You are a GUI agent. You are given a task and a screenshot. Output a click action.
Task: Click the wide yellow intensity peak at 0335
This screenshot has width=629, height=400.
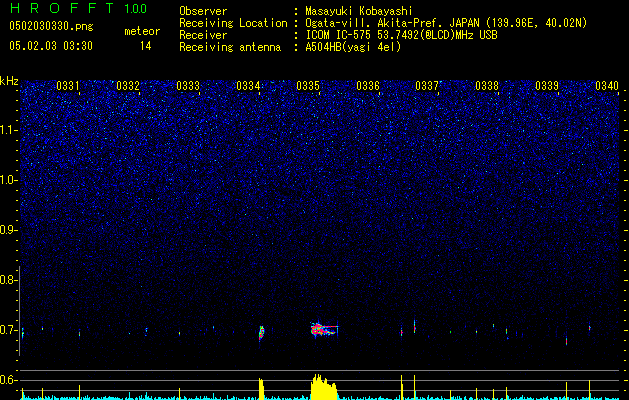[324, 386]
